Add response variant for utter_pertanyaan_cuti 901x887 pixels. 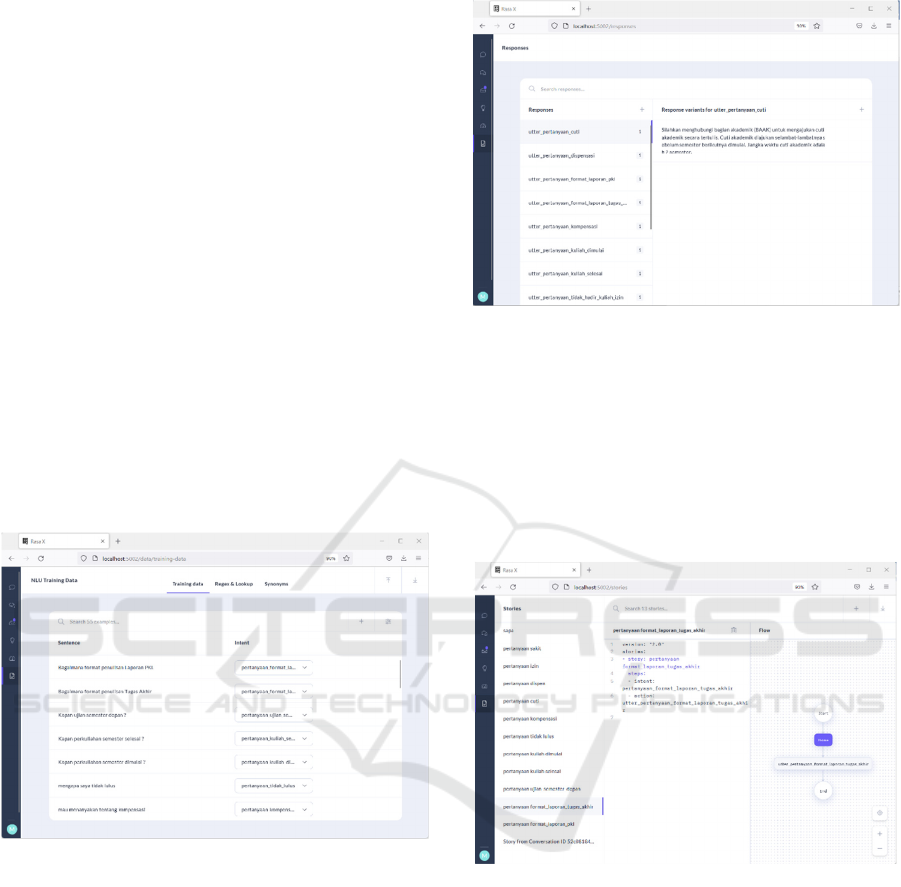point(861,109)
